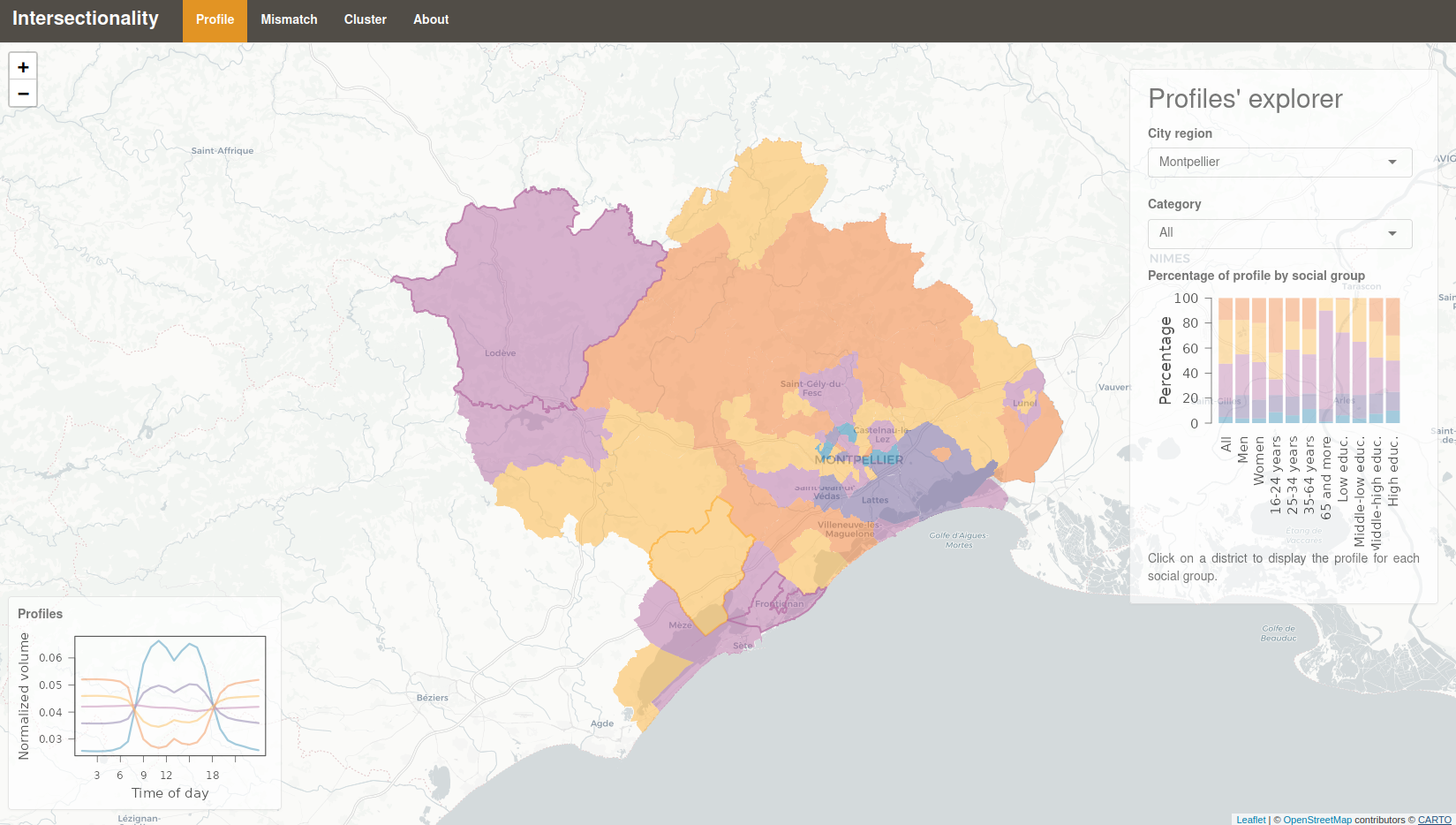The width and height of the screenshot is (1456, 825).
Task: Click the blue profile curve in chart
Action: coord(159,641)
